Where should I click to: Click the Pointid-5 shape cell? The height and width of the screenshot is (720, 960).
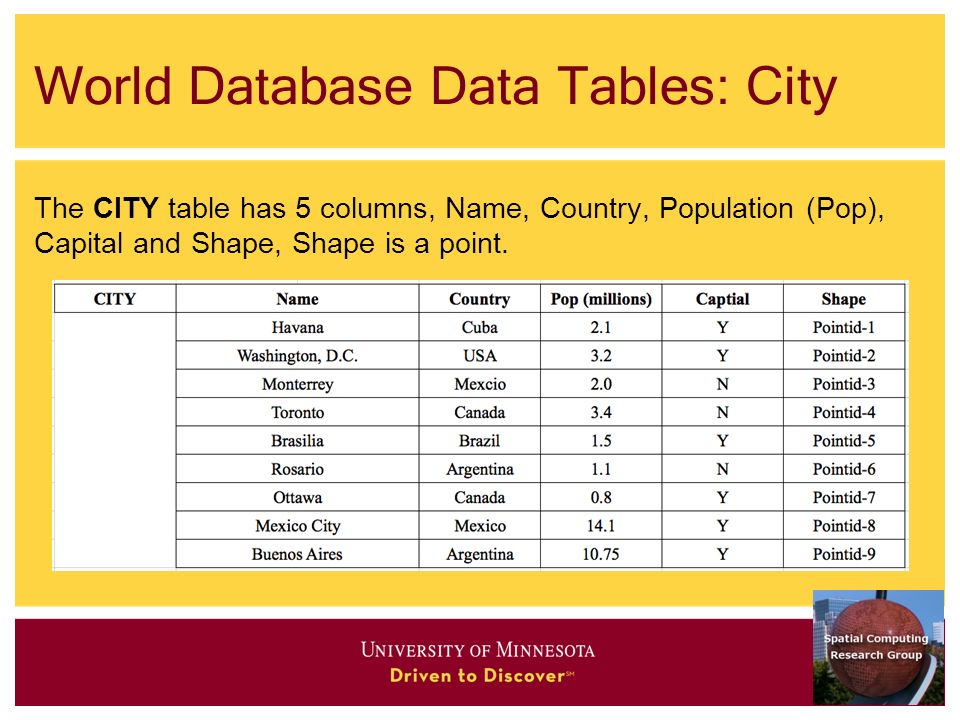click(x=844, y=441)
